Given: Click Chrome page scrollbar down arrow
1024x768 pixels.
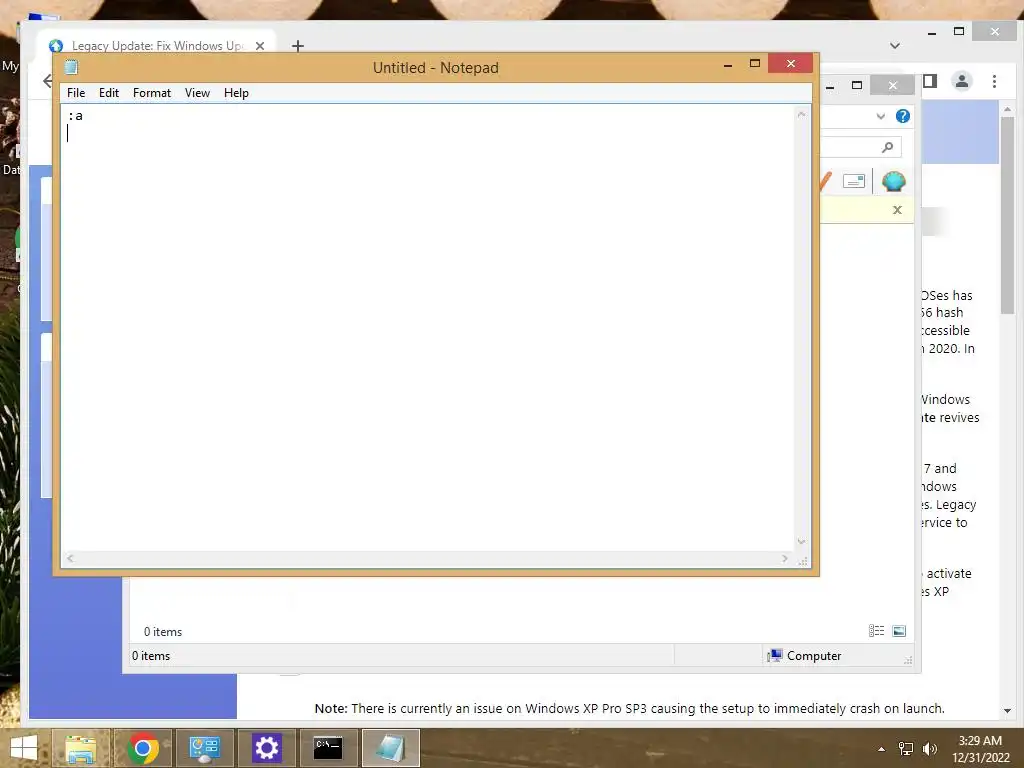Looking at the screenshot, I should [x=1007, y=711].
